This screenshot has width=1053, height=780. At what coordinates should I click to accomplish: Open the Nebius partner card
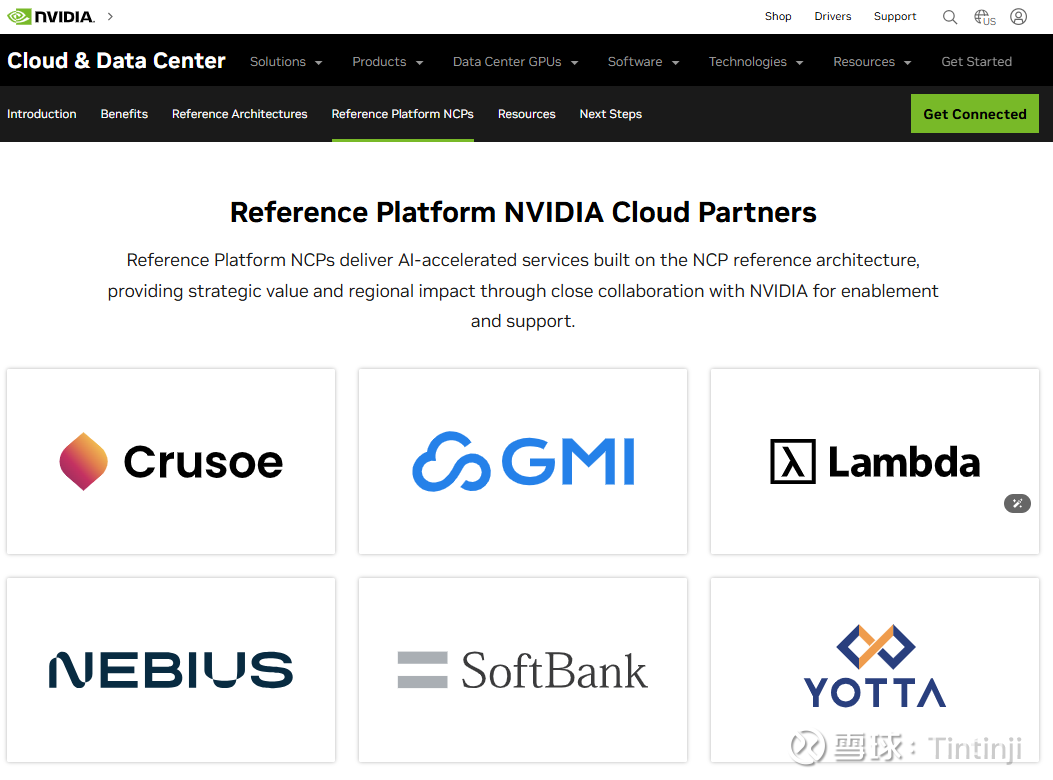pyautogui.click(x=171, y=670)
